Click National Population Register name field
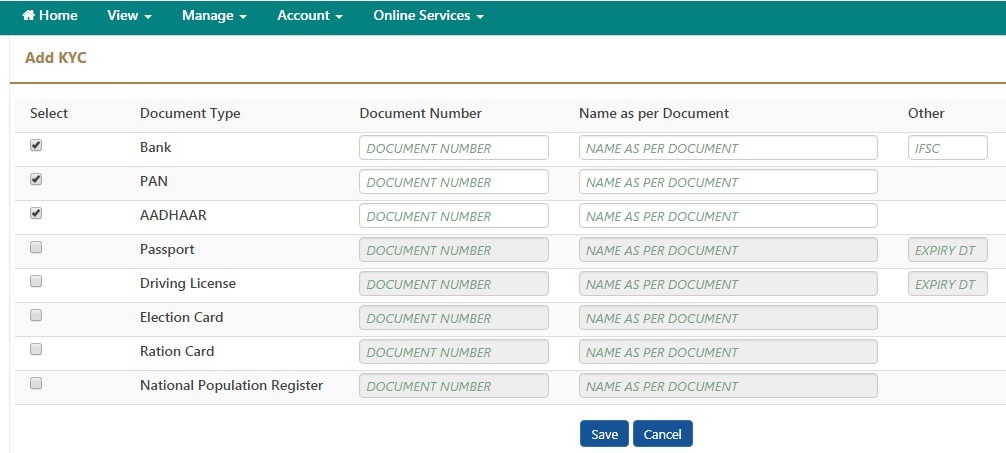The height and width of the screenshot is (453, 1006). [728, 386]
